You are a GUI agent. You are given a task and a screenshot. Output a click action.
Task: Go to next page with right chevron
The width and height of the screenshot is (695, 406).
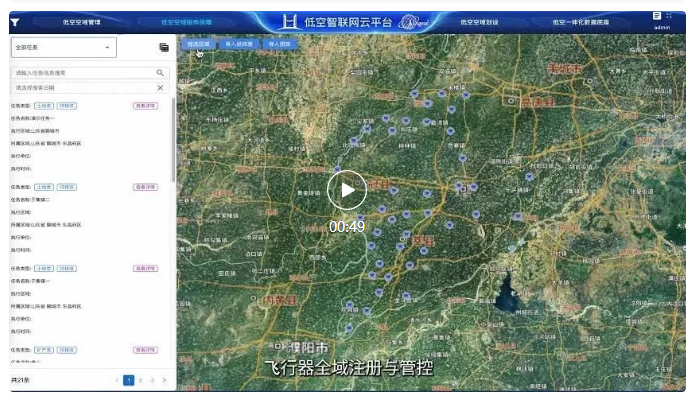(164, 380)
